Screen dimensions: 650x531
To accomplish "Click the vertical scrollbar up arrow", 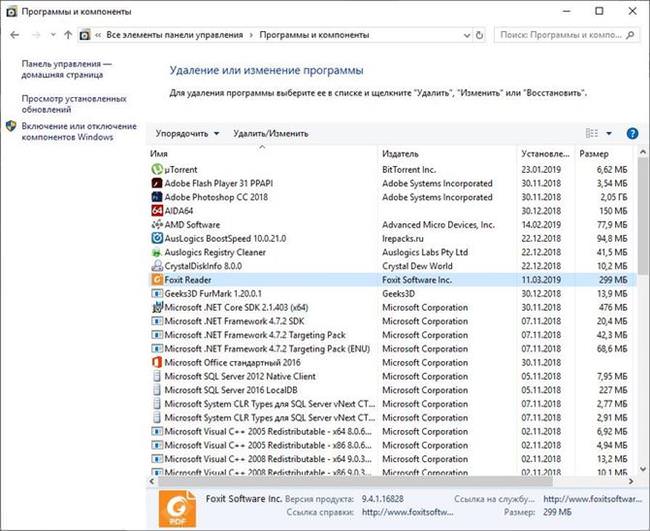I will (x=643, y=152).
